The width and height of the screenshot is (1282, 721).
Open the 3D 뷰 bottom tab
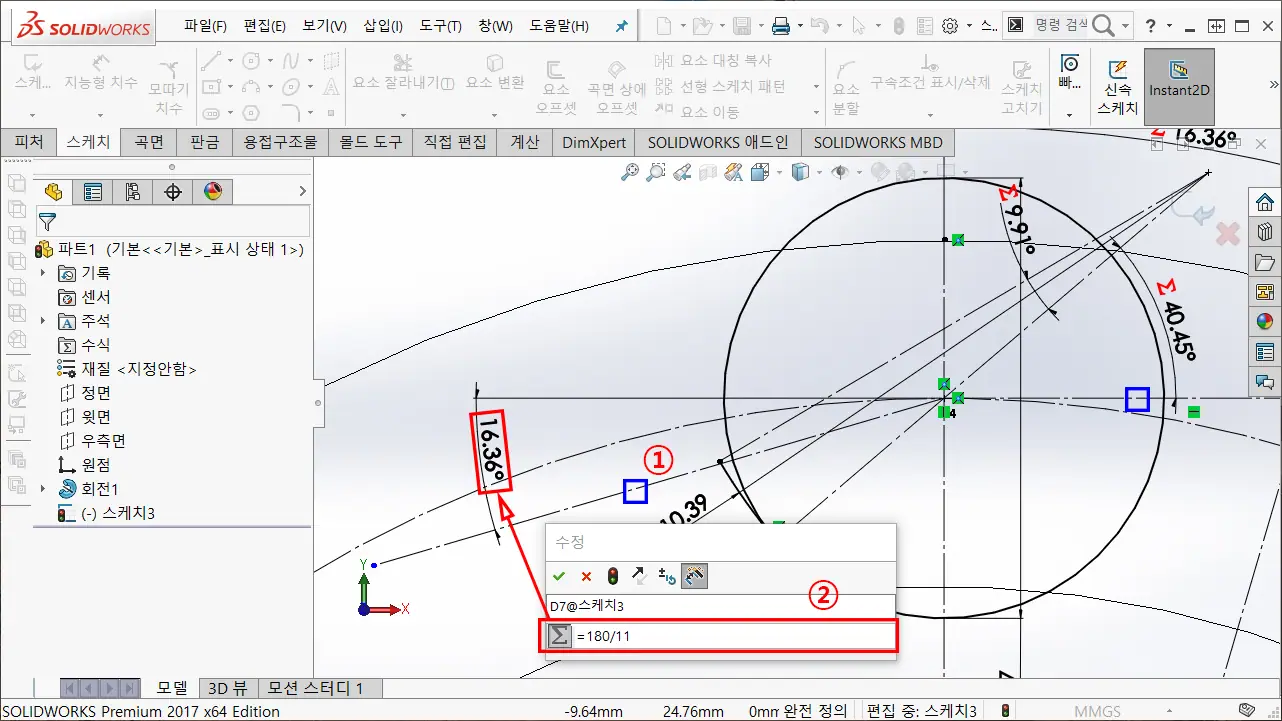click(227, 688)
